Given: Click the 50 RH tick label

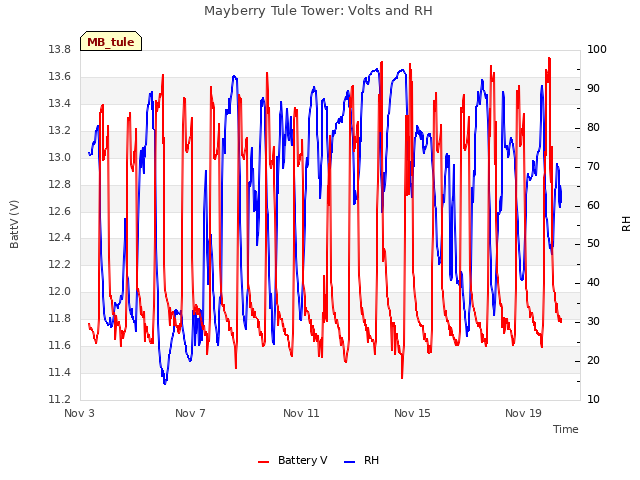Looking at the screenshot, I should (x=593, y=244).
